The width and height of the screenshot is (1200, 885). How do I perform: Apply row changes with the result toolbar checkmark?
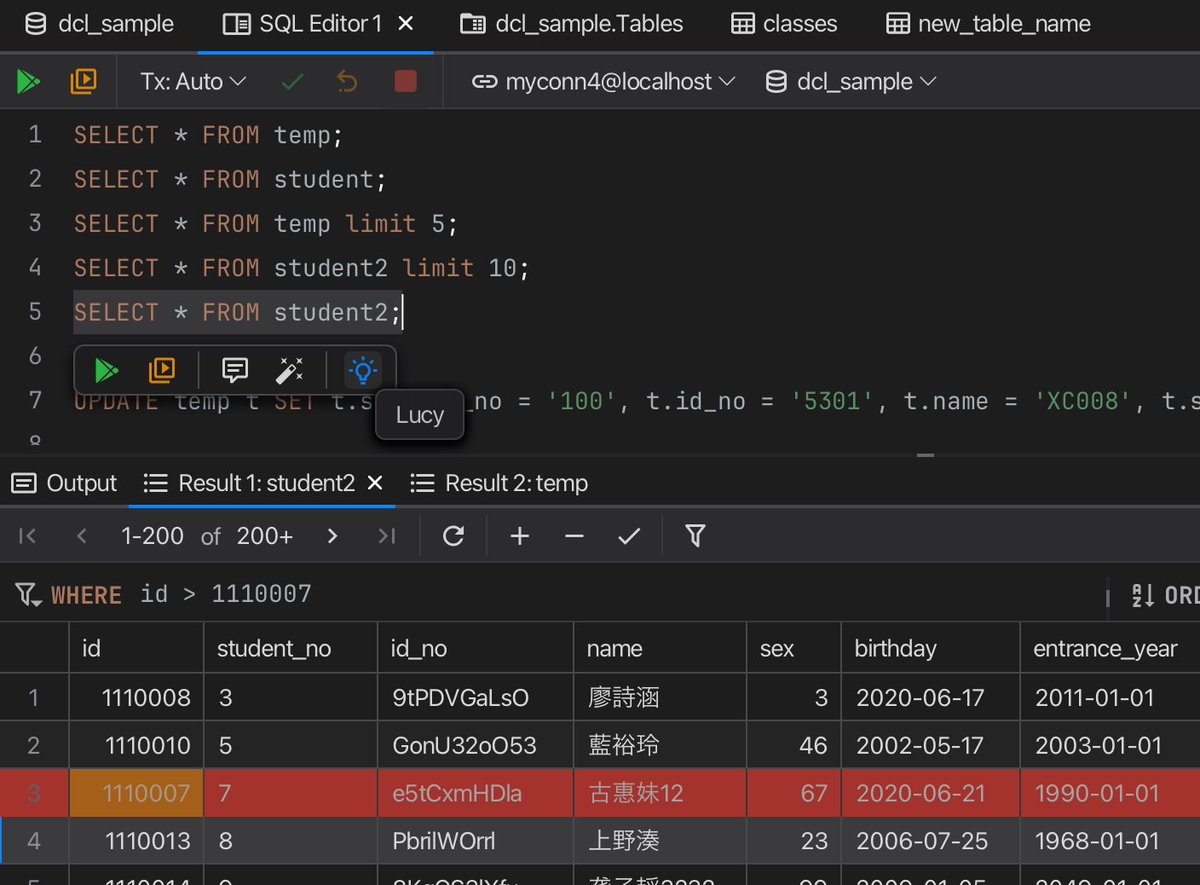coord(629,537)
